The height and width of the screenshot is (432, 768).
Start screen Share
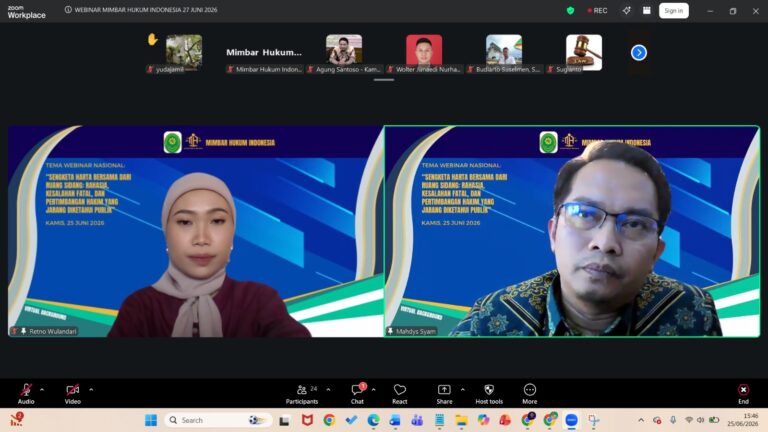coord(444,393)
